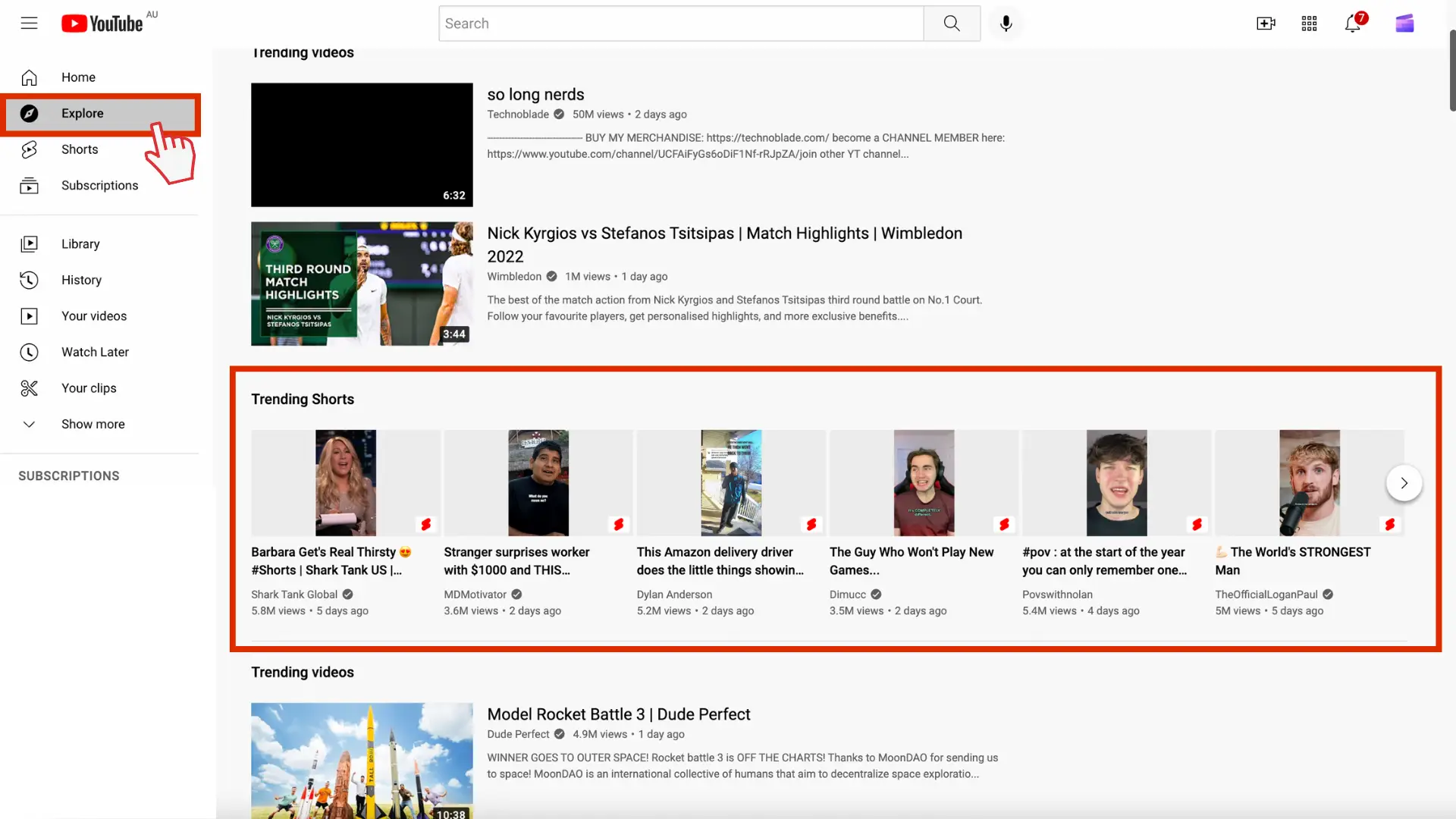Click verified badge beside TheOfficialLoganPaul
Viewport: 1456px width, 819px height.
click(1328, 595)
